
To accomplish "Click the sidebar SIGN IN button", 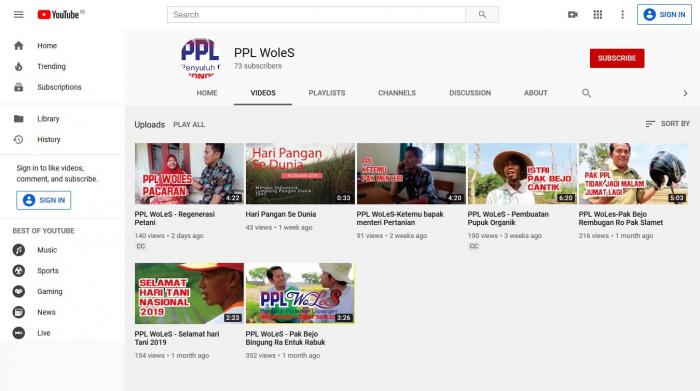I will pyautogui.click(x=44, y=200).
